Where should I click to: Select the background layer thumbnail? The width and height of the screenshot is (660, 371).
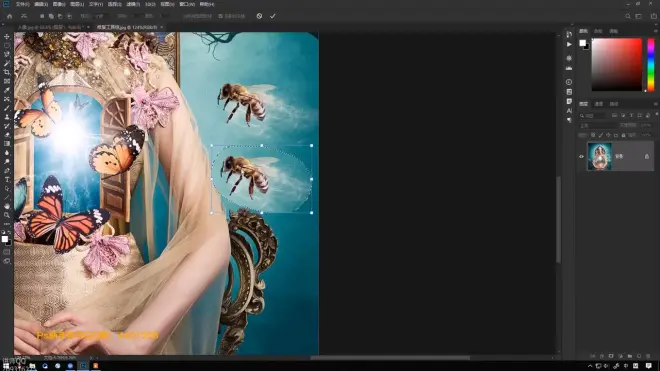(x=599, y=157)
